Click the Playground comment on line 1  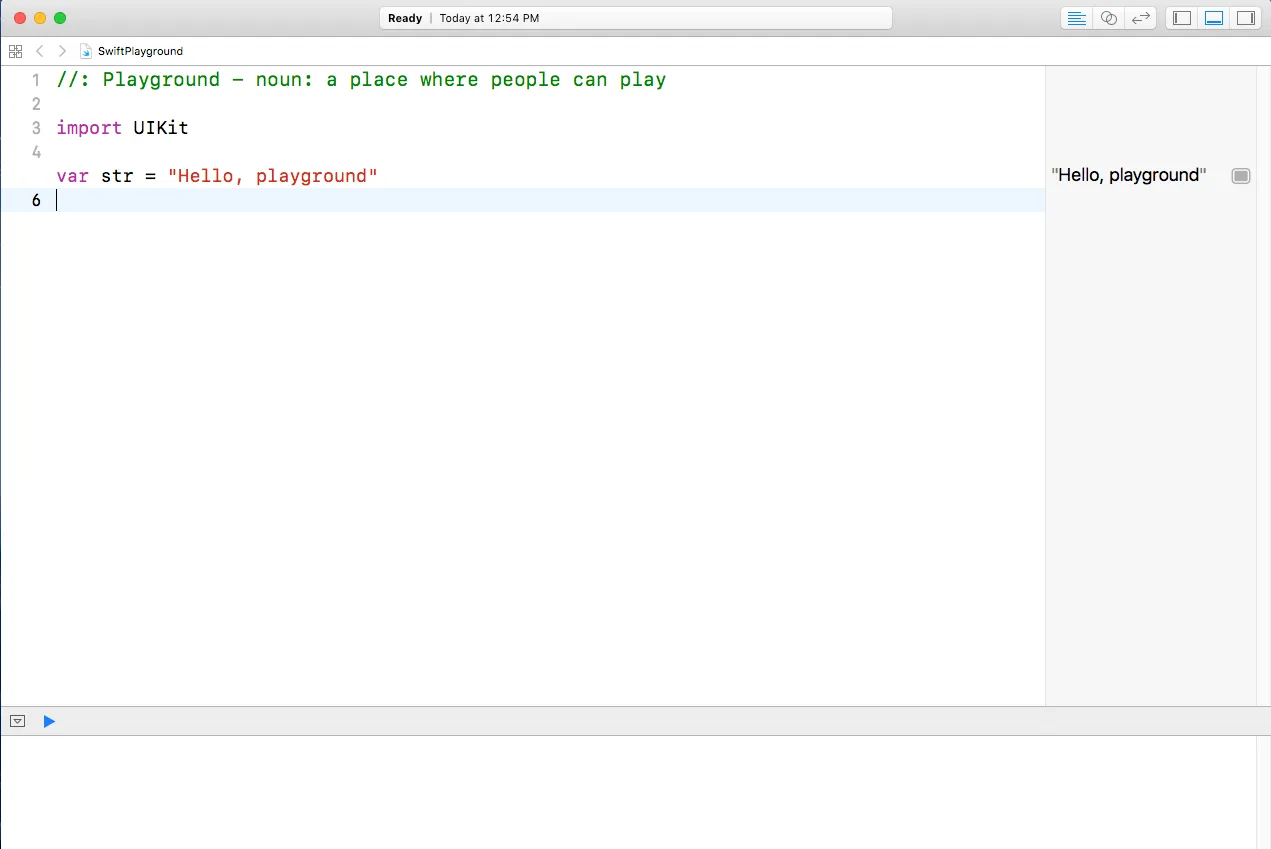[362, 80]
